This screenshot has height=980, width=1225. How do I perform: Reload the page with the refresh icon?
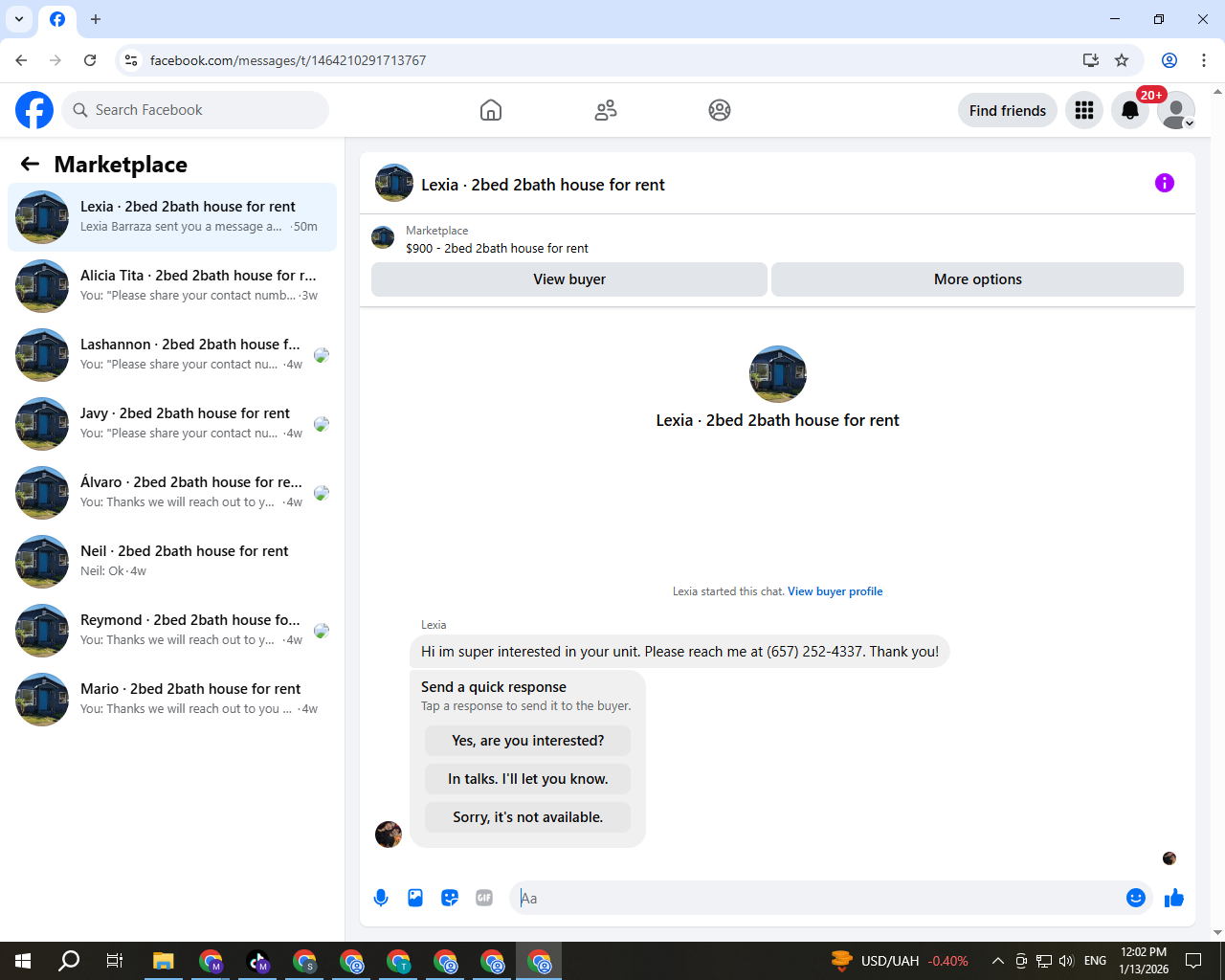(90, 60)
